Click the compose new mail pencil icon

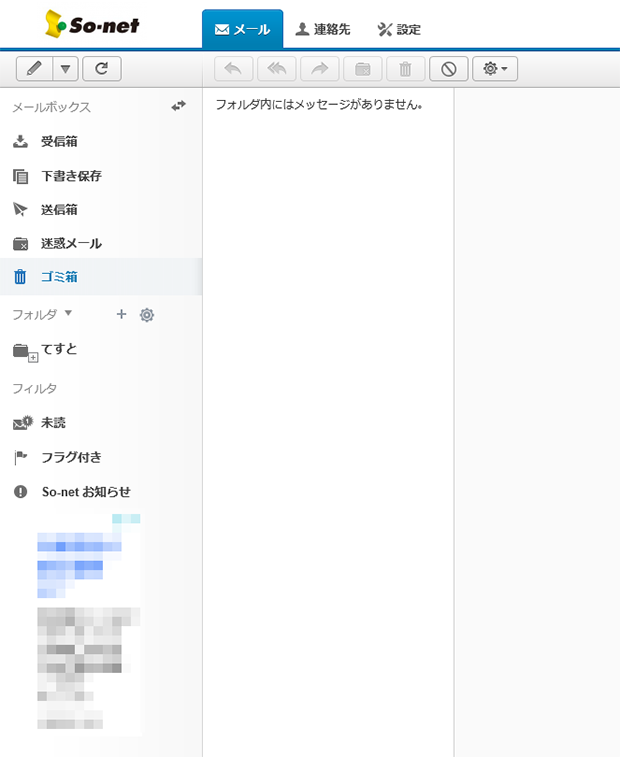pos(34,69)
